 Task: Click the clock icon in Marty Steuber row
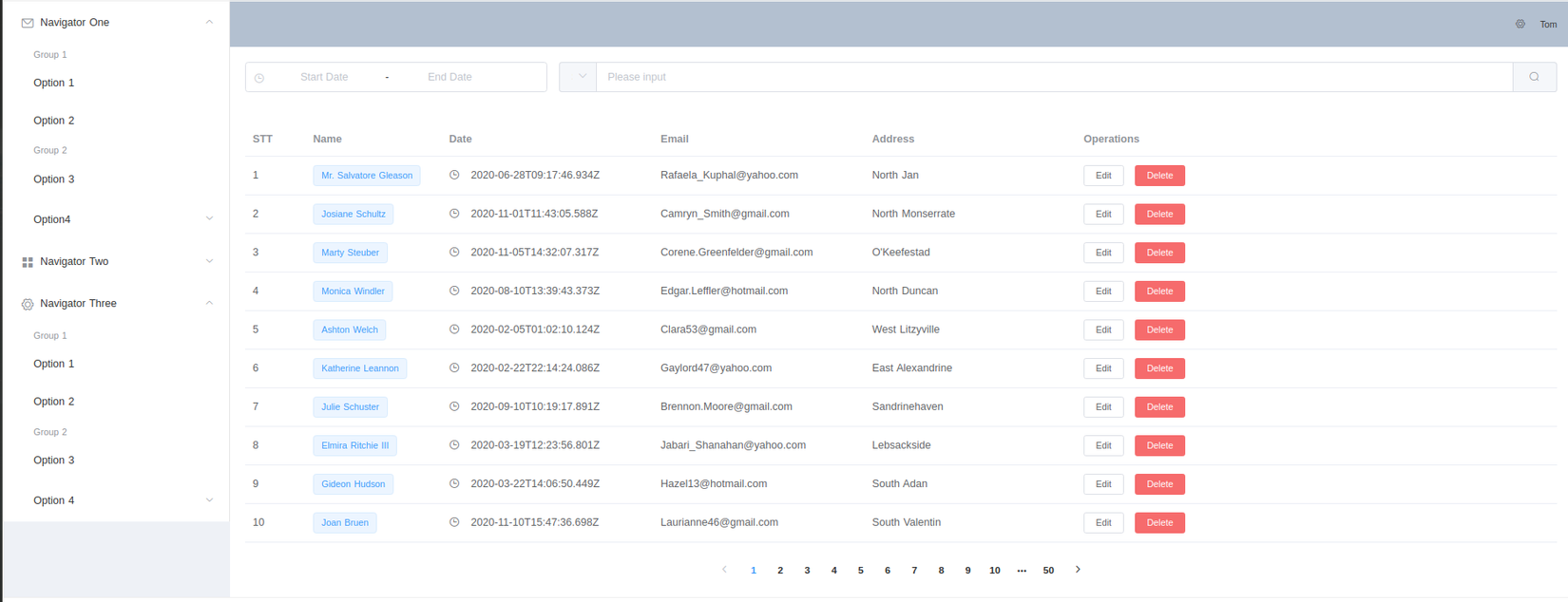pyautogui.click(x=454, y=252)
